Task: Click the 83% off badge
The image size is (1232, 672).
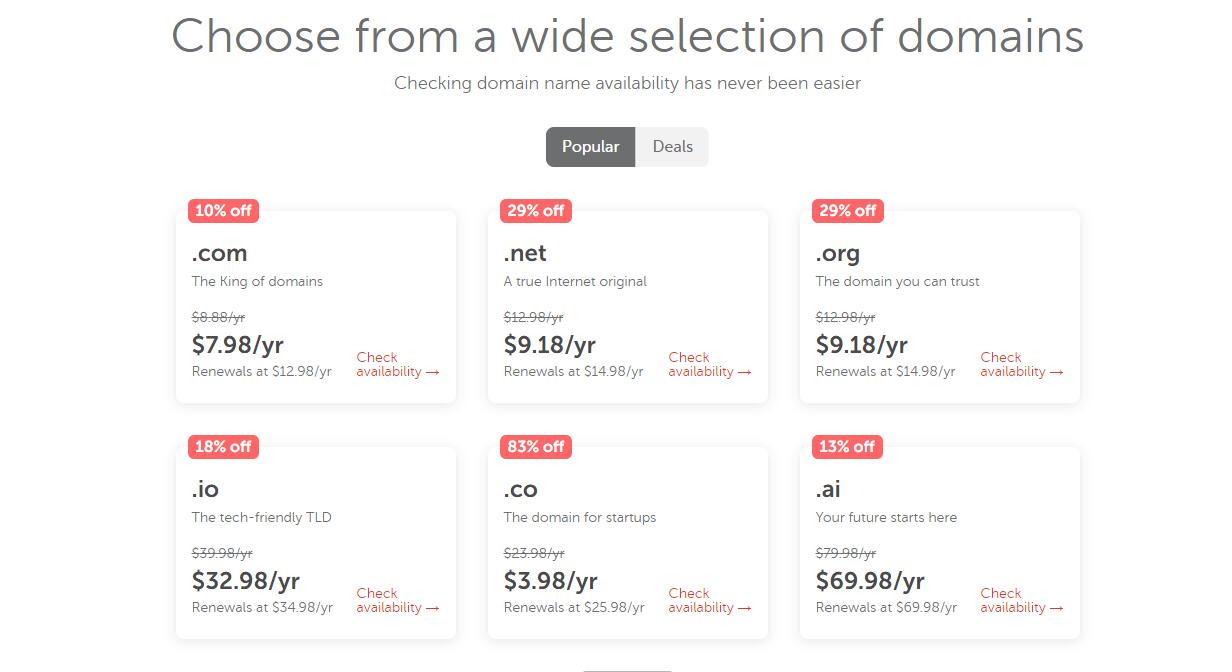Action: point(535,447)
